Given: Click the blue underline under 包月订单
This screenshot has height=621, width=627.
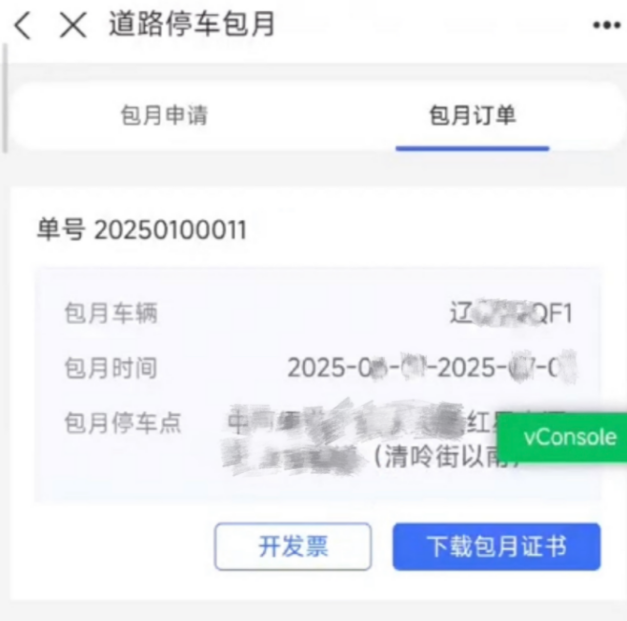Looking at the screenshot, I should 472,149.
